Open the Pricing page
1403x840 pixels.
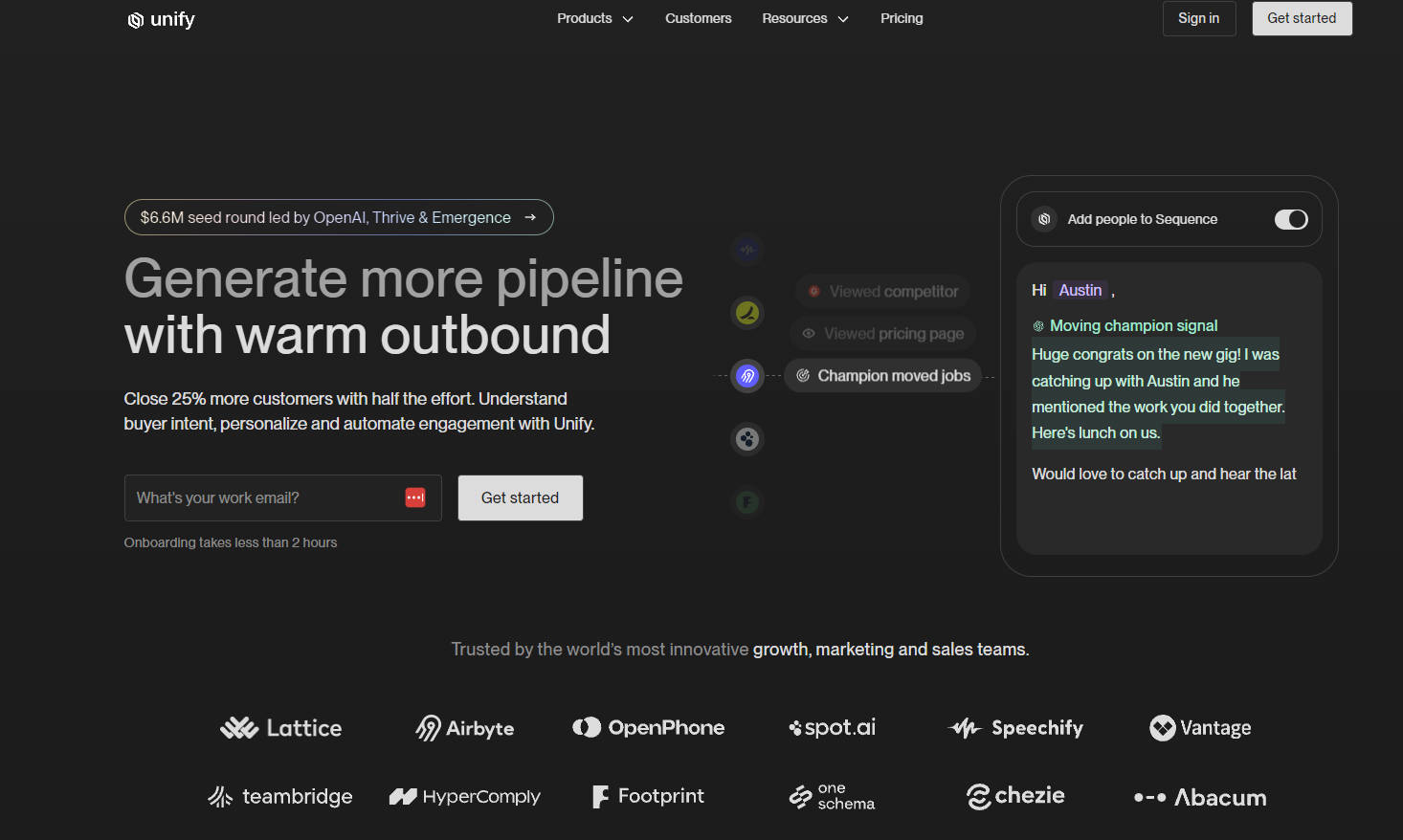pyautogui.click(x=902, y=18)
